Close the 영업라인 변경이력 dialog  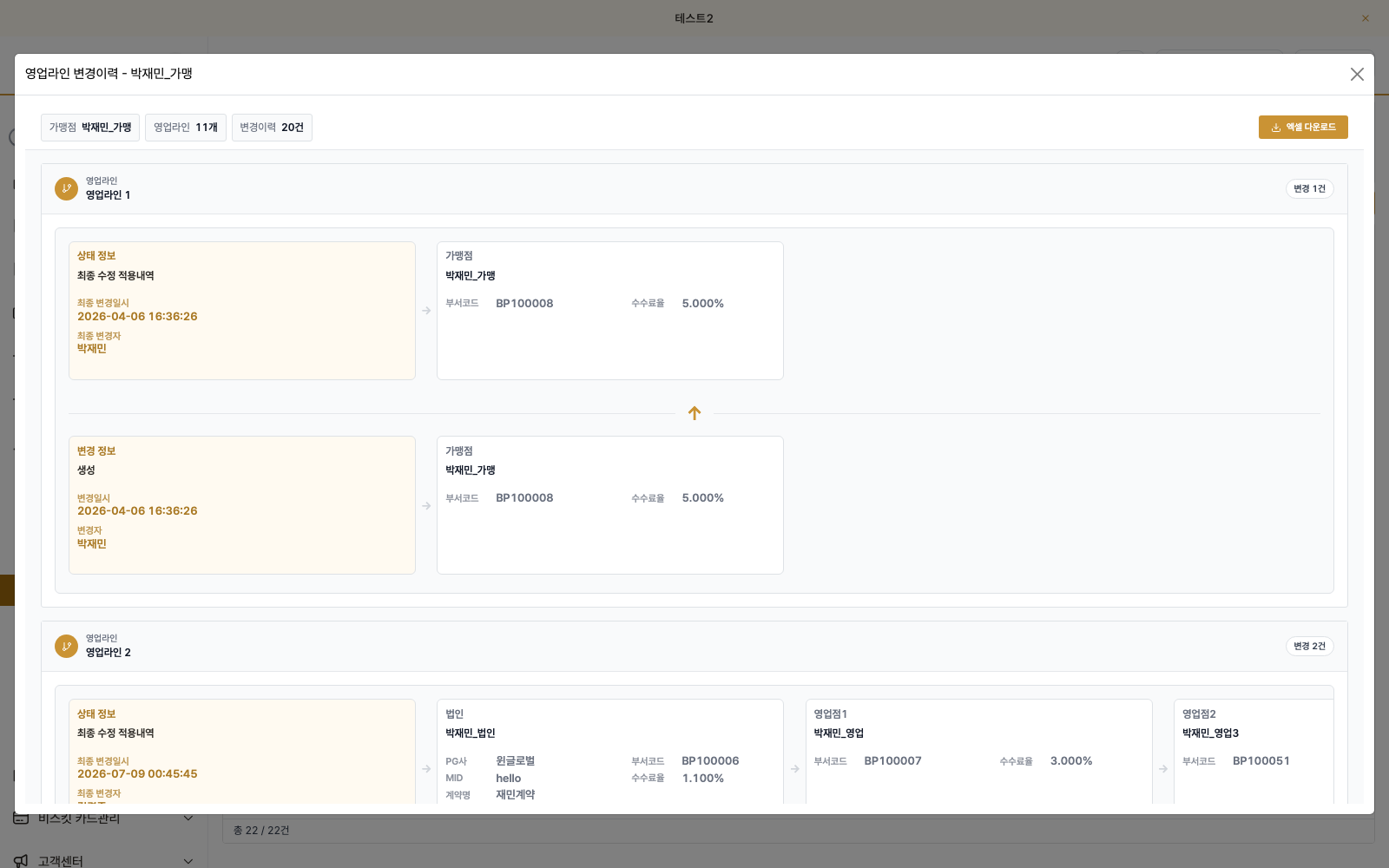pos(1357,75)
